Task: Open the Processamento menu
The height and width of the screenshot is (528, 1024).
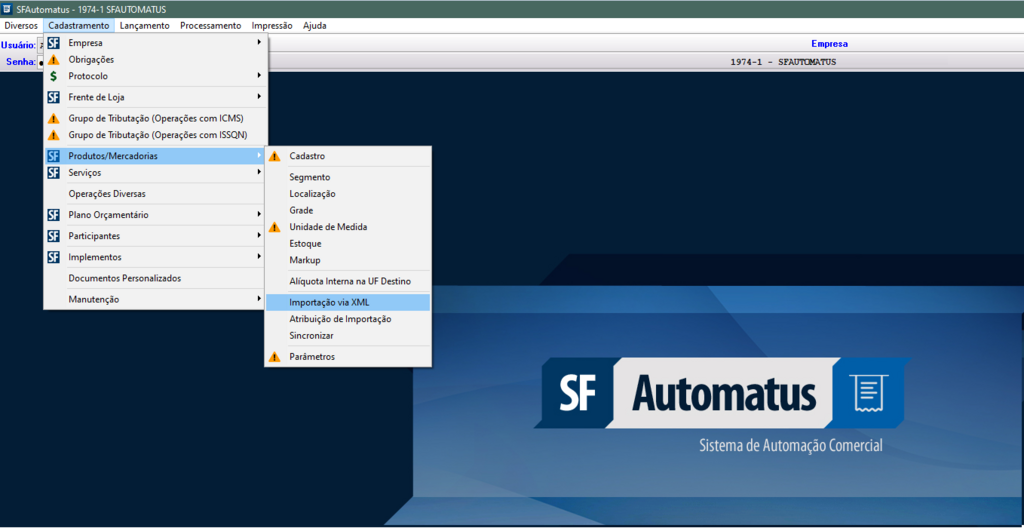Action: pos(210,25)
